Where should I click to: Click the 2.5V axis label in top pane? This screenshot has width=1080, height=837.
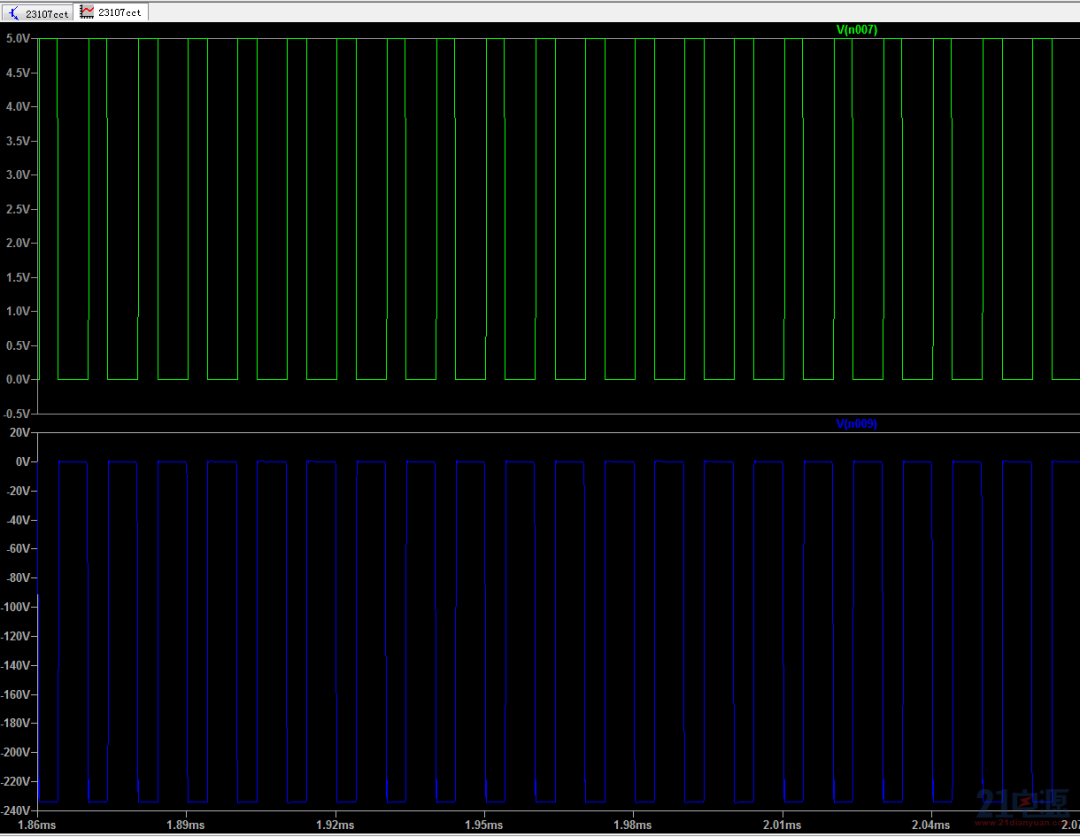point(17,209)
